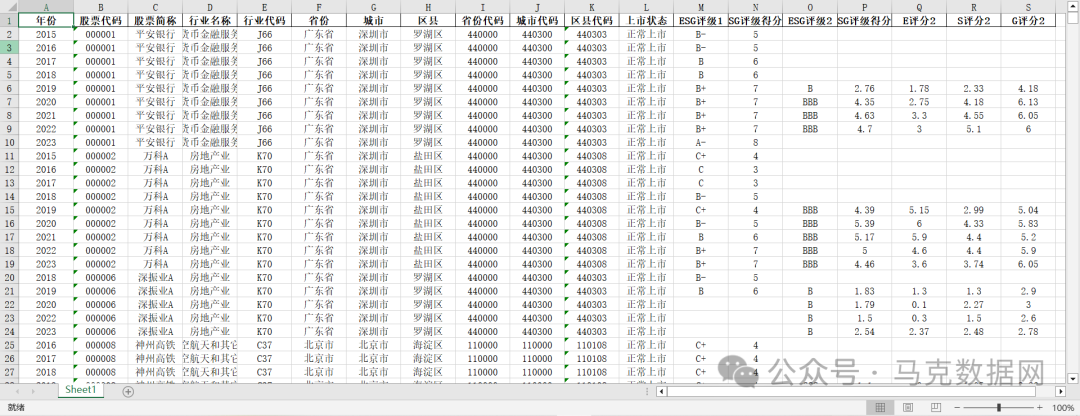The image size is (1080, 416).
Task: Switch to Page Layout view in status bar
Action: point(908,408)
